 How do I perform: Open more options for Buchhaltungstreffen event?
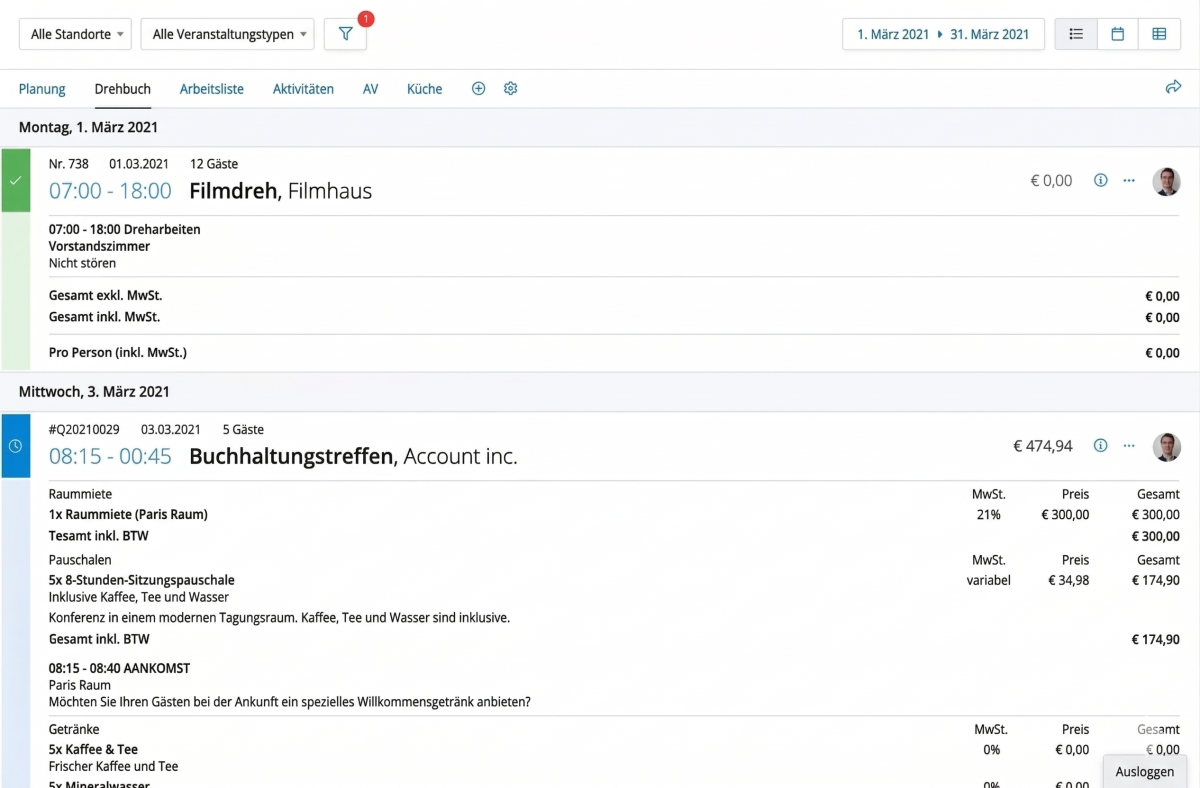1129,446
